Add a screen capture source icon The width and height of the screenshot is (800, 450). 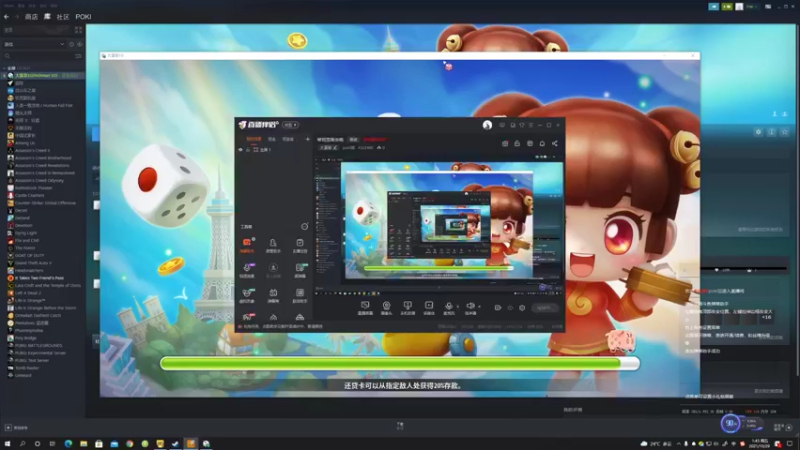pos(365,305)
